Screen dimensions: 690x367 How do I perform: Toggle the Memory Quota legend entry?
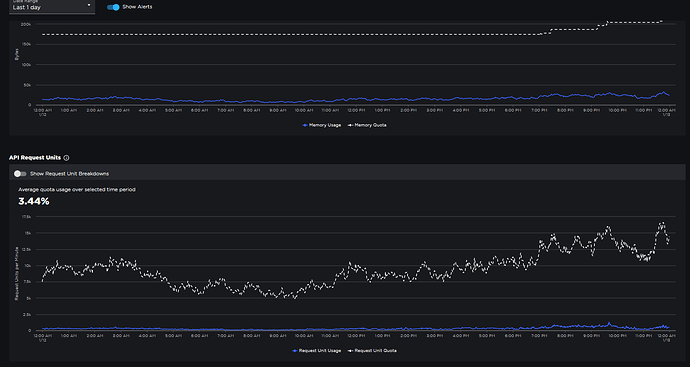point(367,125)
